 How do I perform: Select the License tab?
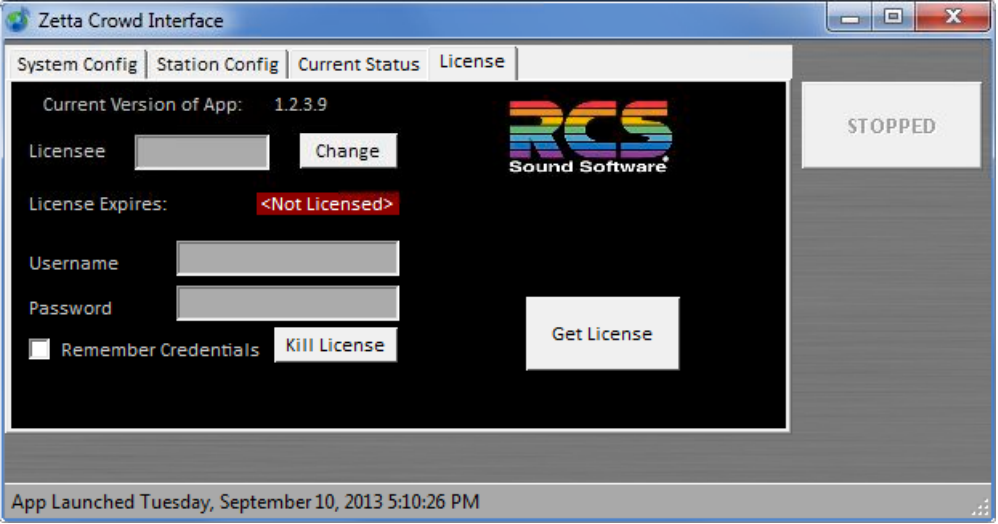(x=472, y=62)
